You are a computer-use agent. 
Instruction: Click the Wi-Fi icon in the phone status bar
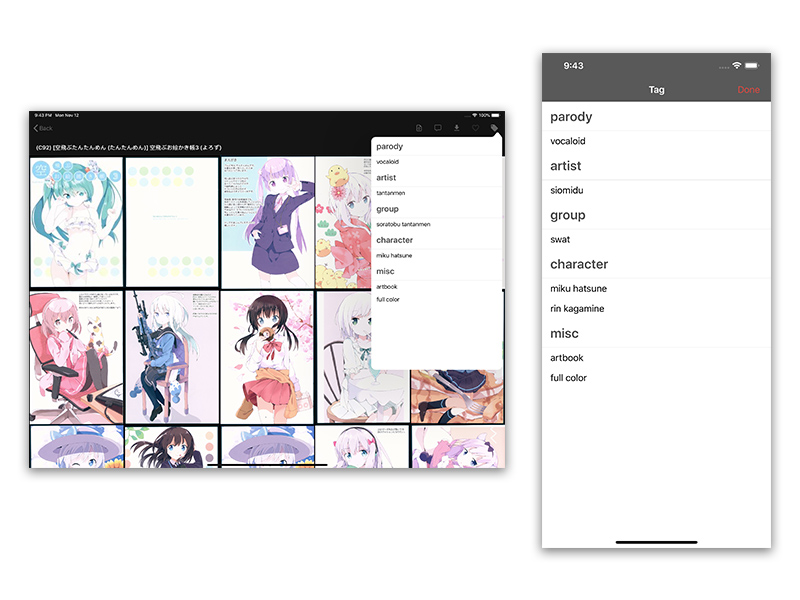click(x=736, y=65)
